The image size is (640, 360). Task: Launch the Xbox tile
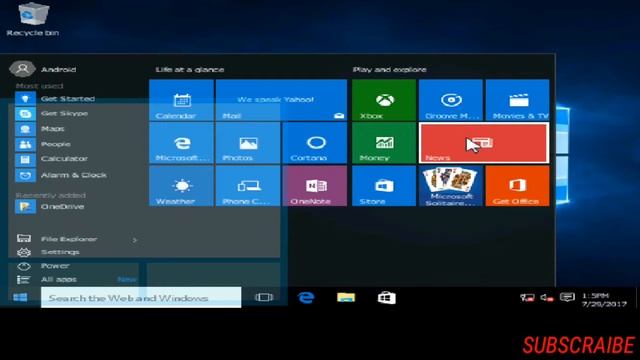384,100
